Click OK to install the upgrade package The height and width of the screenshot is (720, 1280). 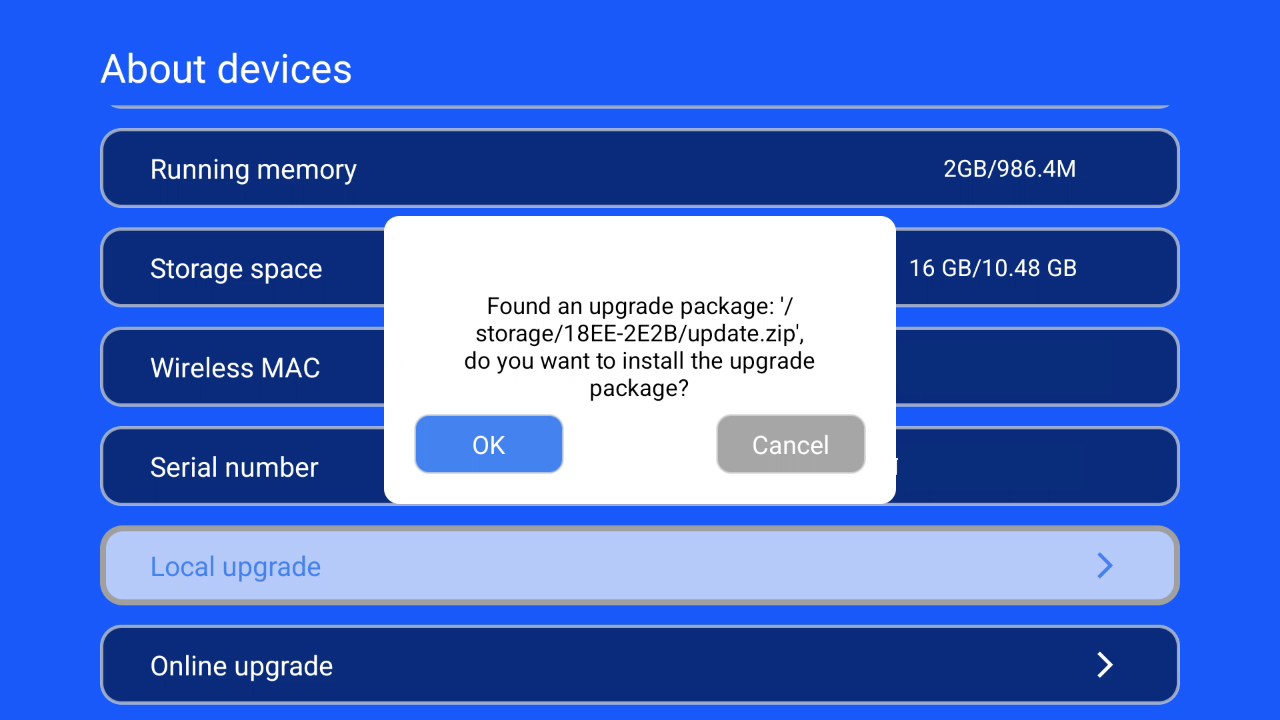point(489,444)
